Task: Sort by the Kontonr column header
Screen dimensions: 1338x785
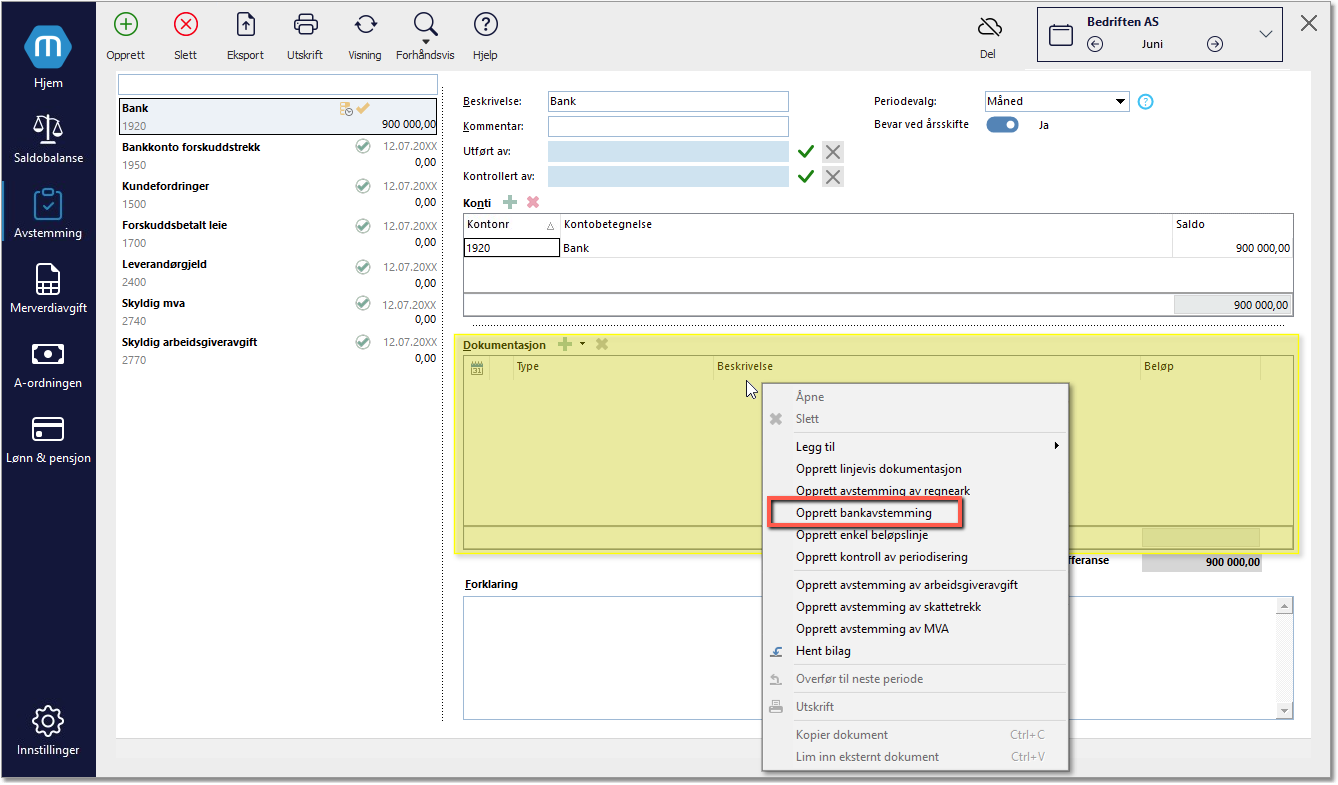Action: pos(511,225)
